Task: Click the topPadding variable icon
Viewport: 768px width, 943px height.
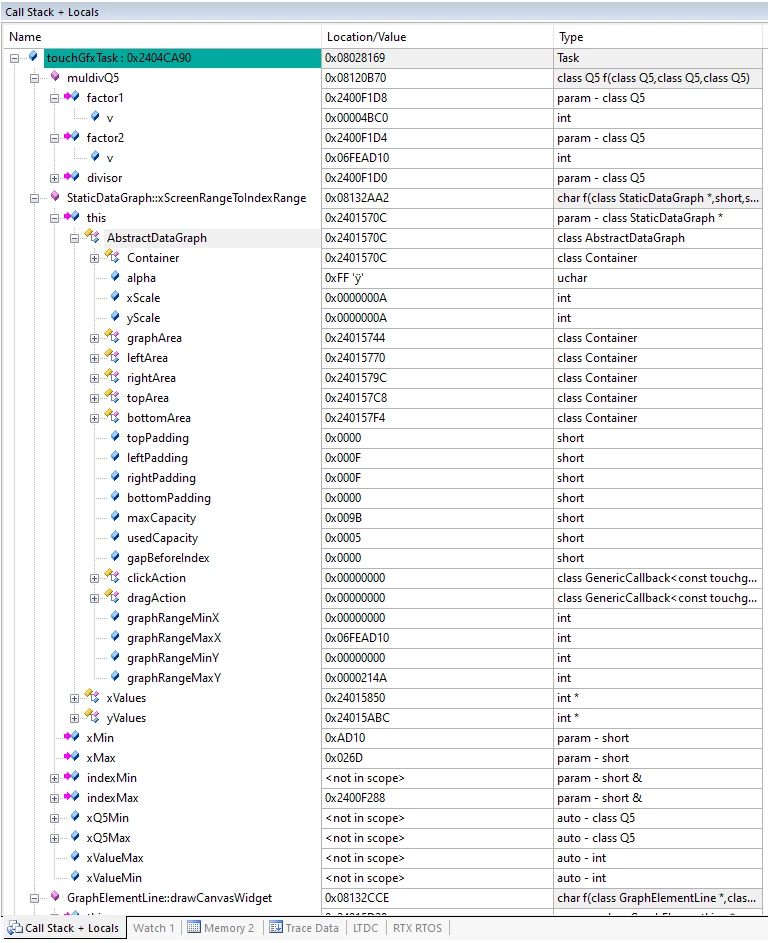Action: tap(115, 437)
